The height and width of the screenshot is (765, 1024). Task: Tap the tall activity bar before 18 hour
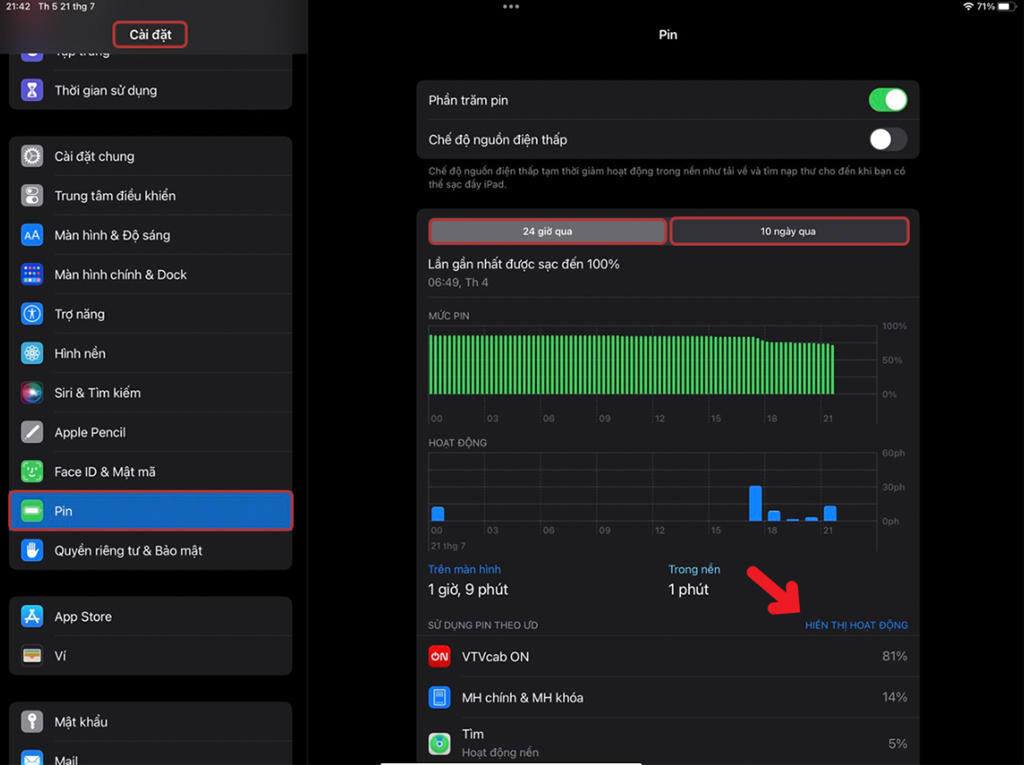pyautogui.click(x=755, y=503)
